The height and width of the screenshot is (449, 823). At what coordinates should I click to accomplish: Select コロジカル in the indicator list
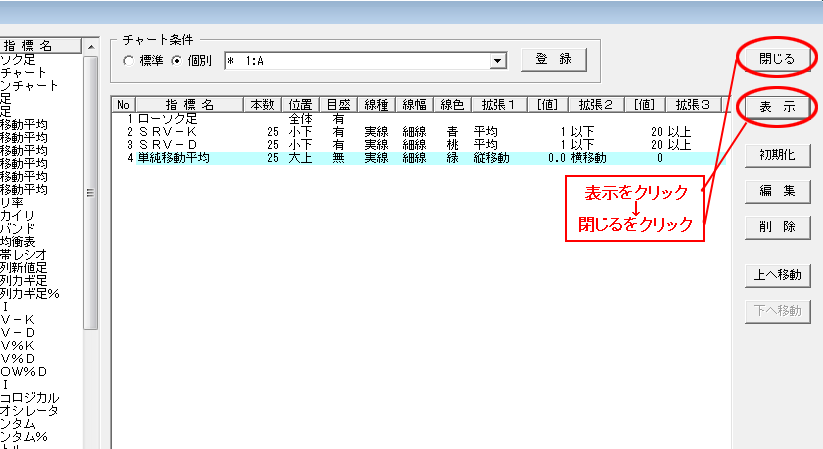(x=29, y=398)
